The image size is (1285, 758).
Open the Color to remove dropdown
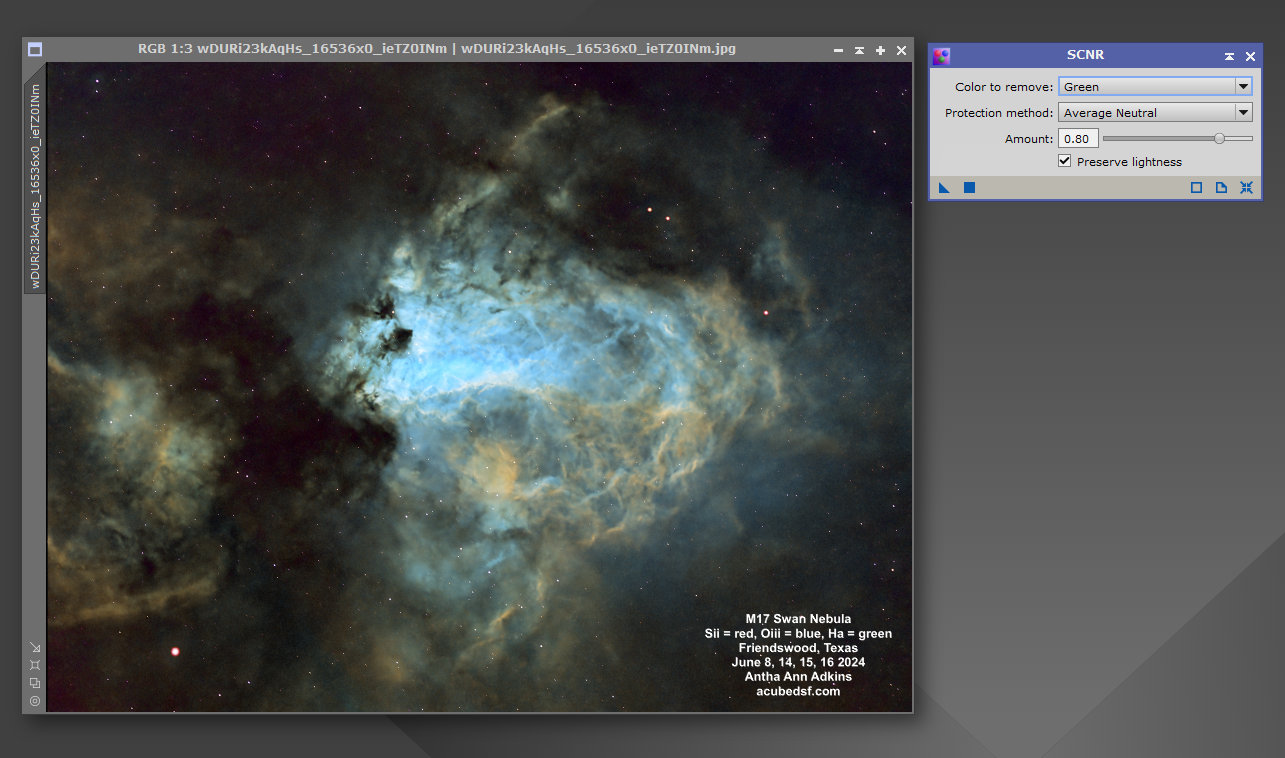tap(1155, 87)
